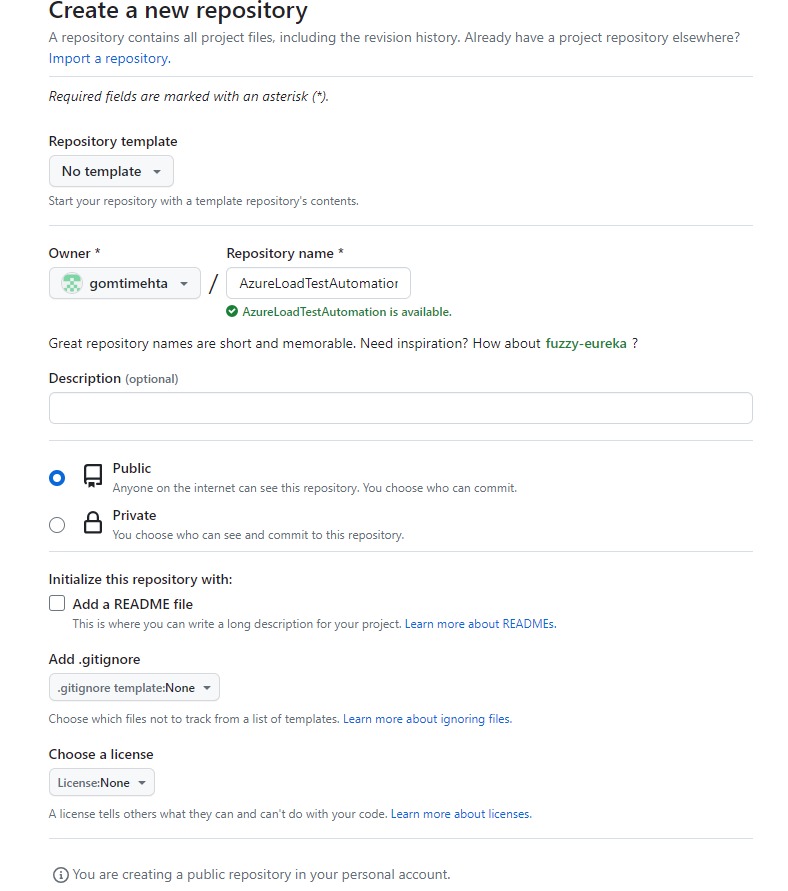Expand the License None dropdown

click(x=102, y=782)
